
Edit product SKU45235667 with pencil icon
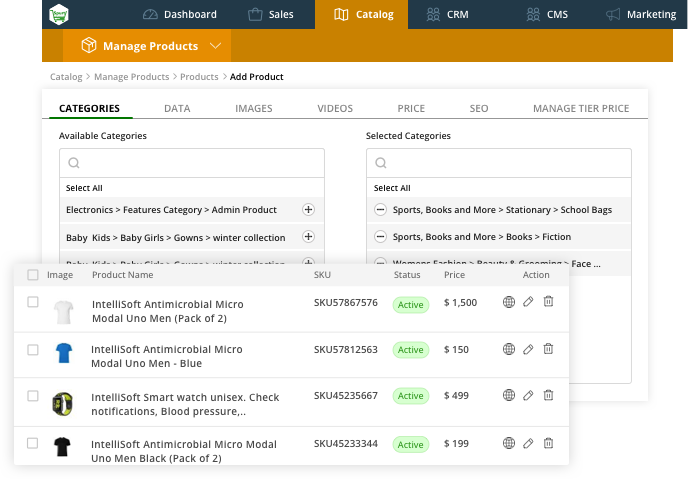[528, 395]
